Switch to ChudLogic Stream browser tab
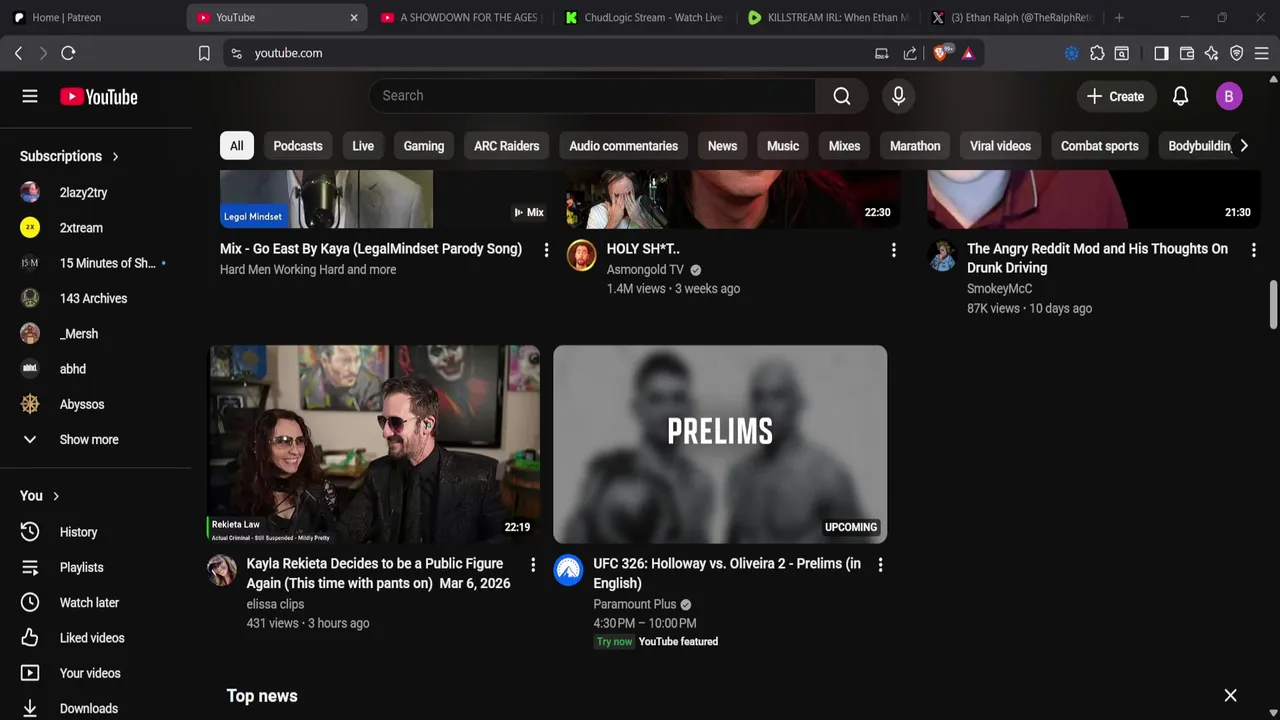 [x=645, y=17]
